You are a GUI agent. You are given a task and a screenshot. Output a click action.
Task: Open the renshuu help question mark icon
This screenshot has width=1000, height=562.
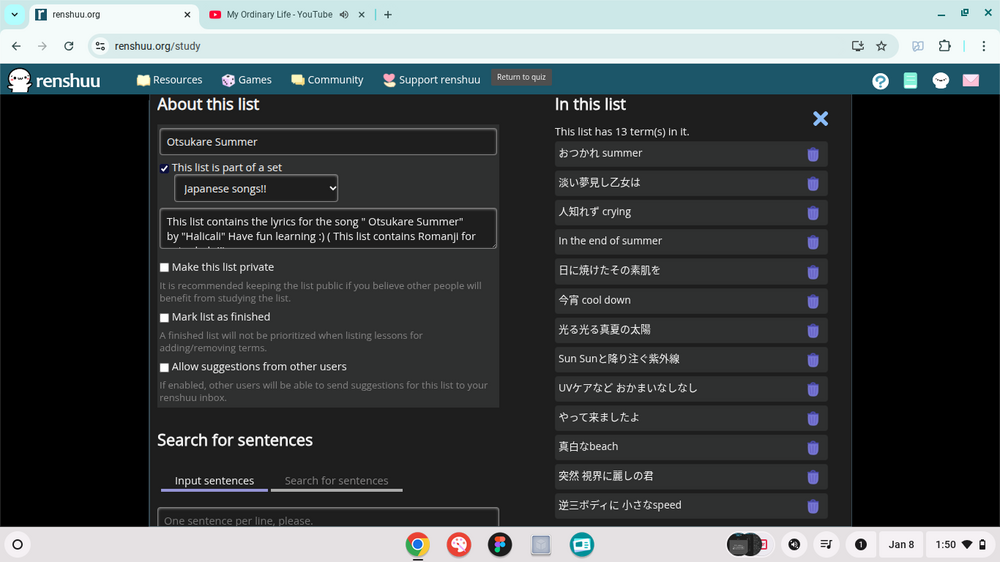click(x=880, y=81)
